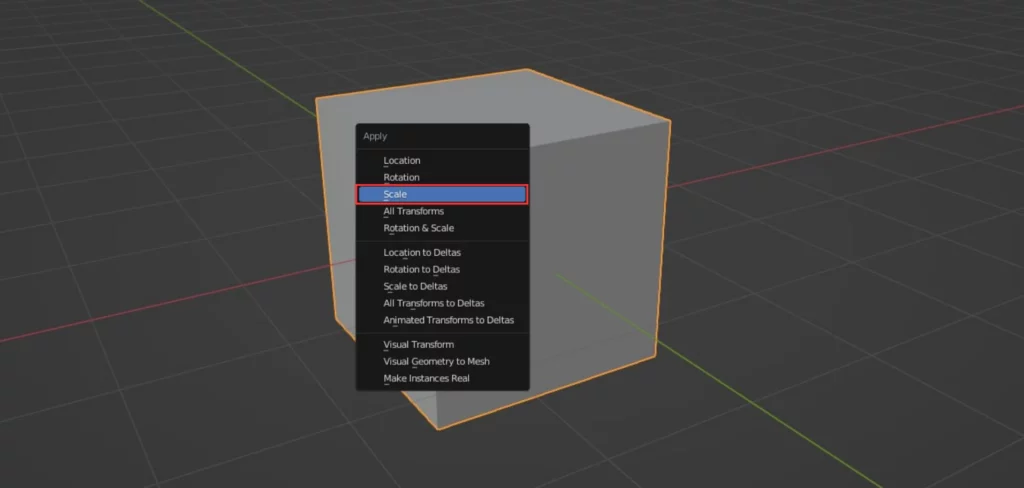Select the highlighted Scale entry
The image size is (1024, 488).
(442, 195)
